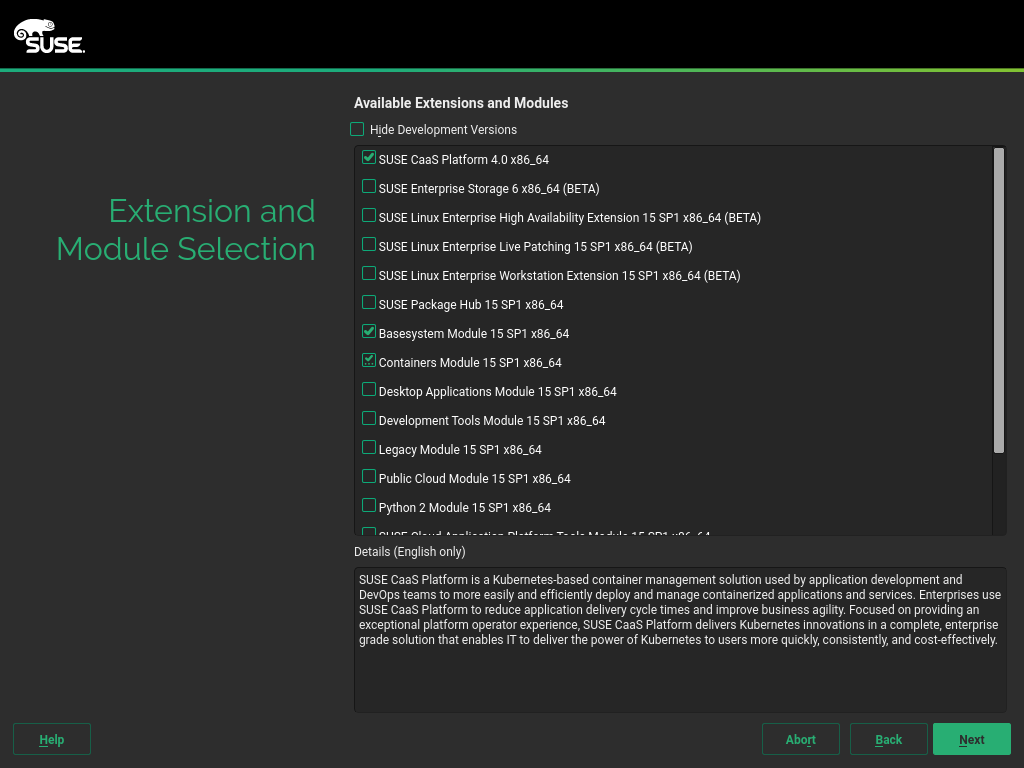This screenshot has width=1024, height=768.
Task: Open the Help button
Action: 52,739
